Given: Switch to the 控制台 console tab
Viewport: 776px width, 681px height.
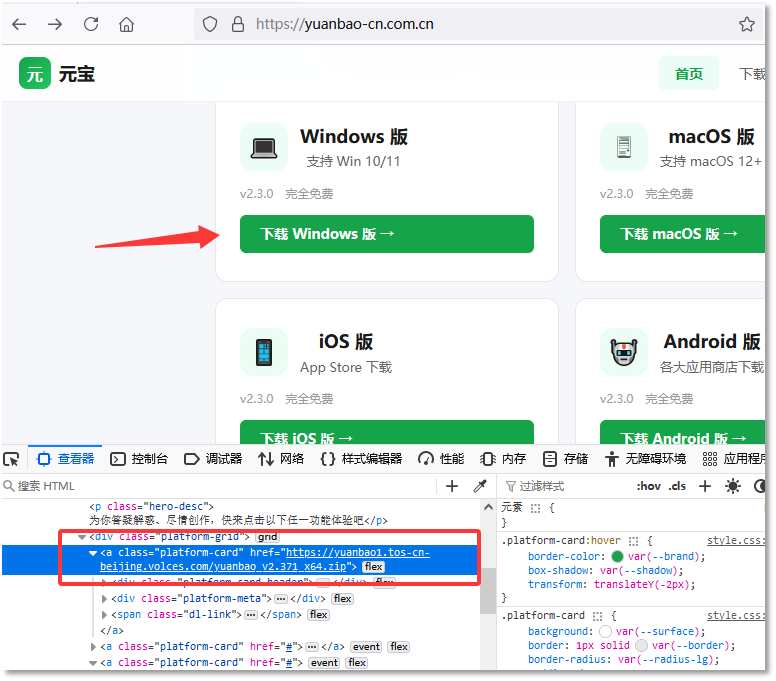Looking at the screenshot, I should (x=139, y=459).
